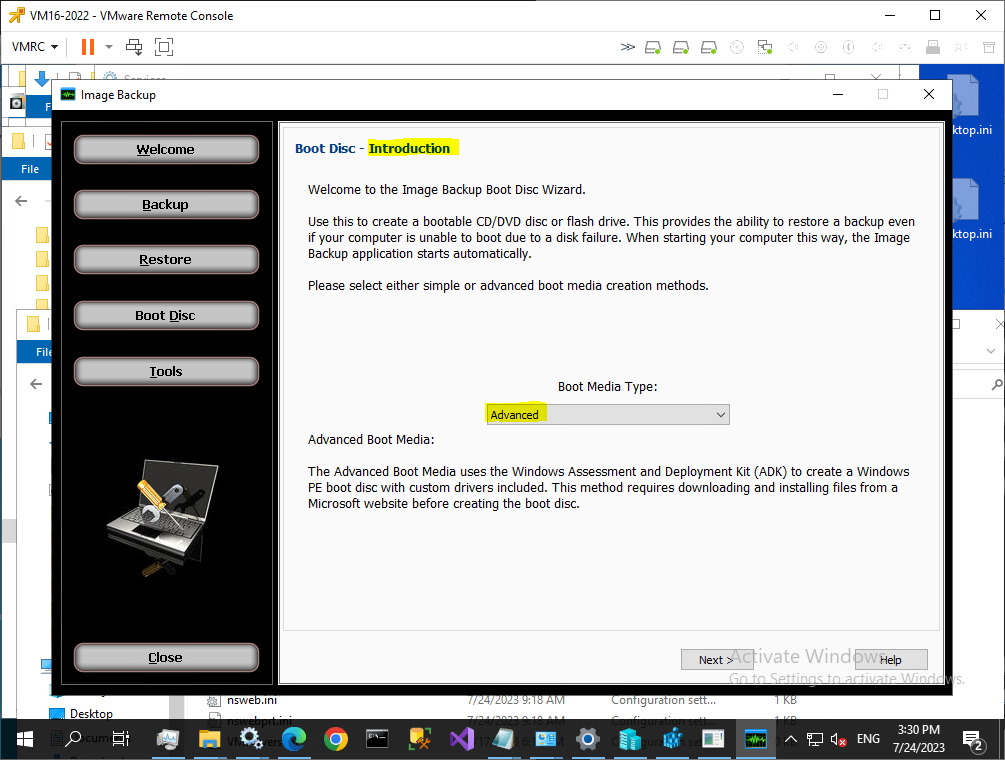Go back in the lower Explorer window
The image size is (1005, 760).
tap(36, 384)
